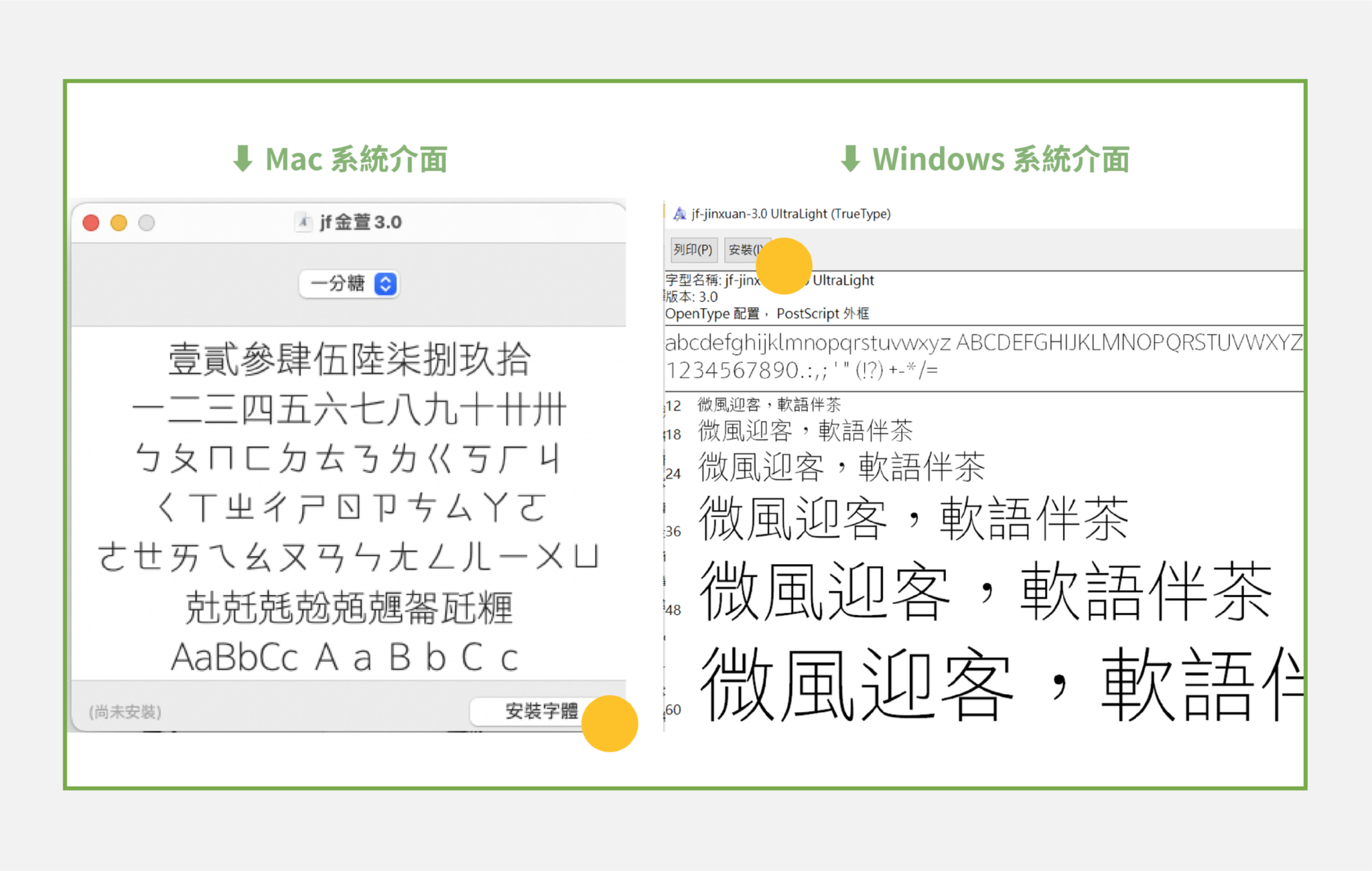The width and height of the screenshot is (1372, 871).
Task: Click the yellow minimize traffic light button
Action: [x=119, y=222]
